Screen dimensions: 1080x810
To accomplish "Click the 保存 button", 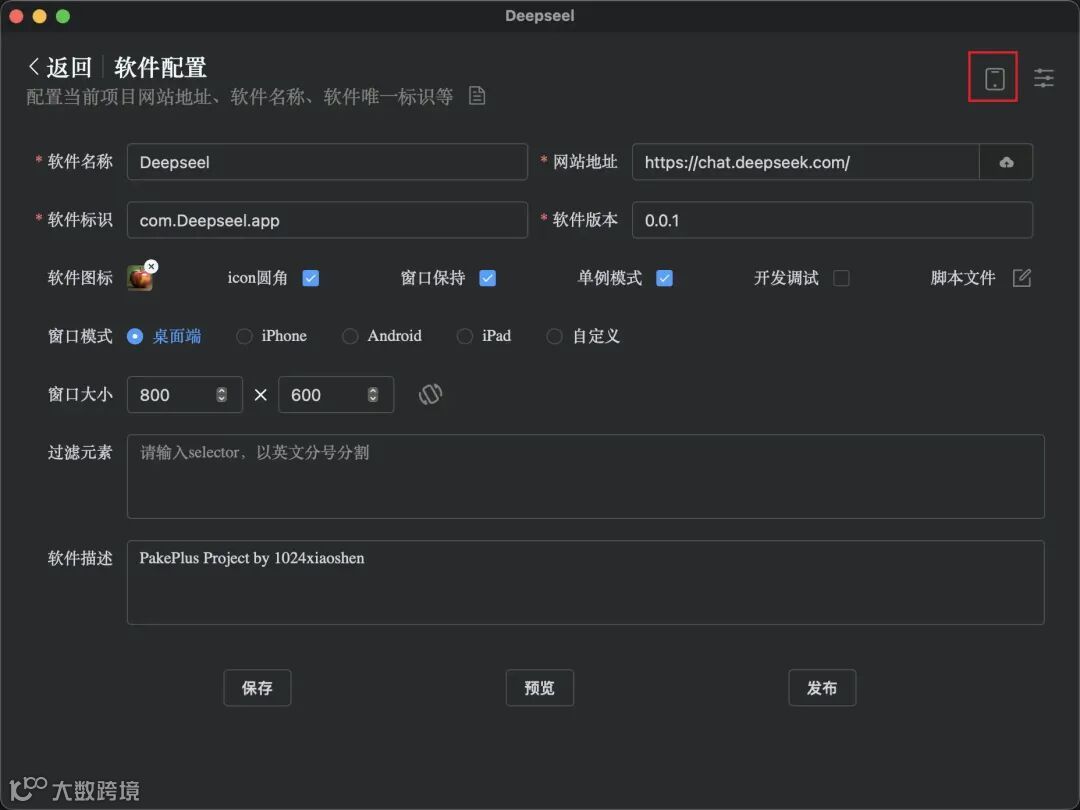I will (x=257, y=687).
